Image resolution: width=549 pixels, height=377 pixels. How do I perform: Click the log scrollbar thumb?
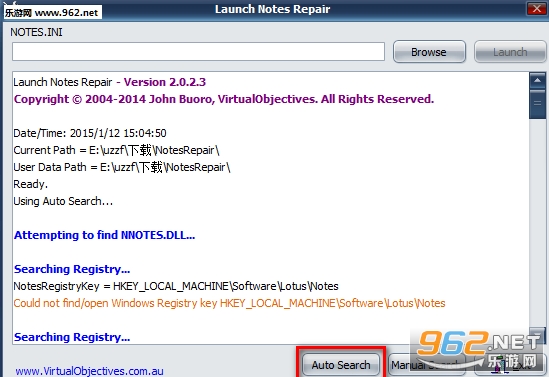[537, 104]
